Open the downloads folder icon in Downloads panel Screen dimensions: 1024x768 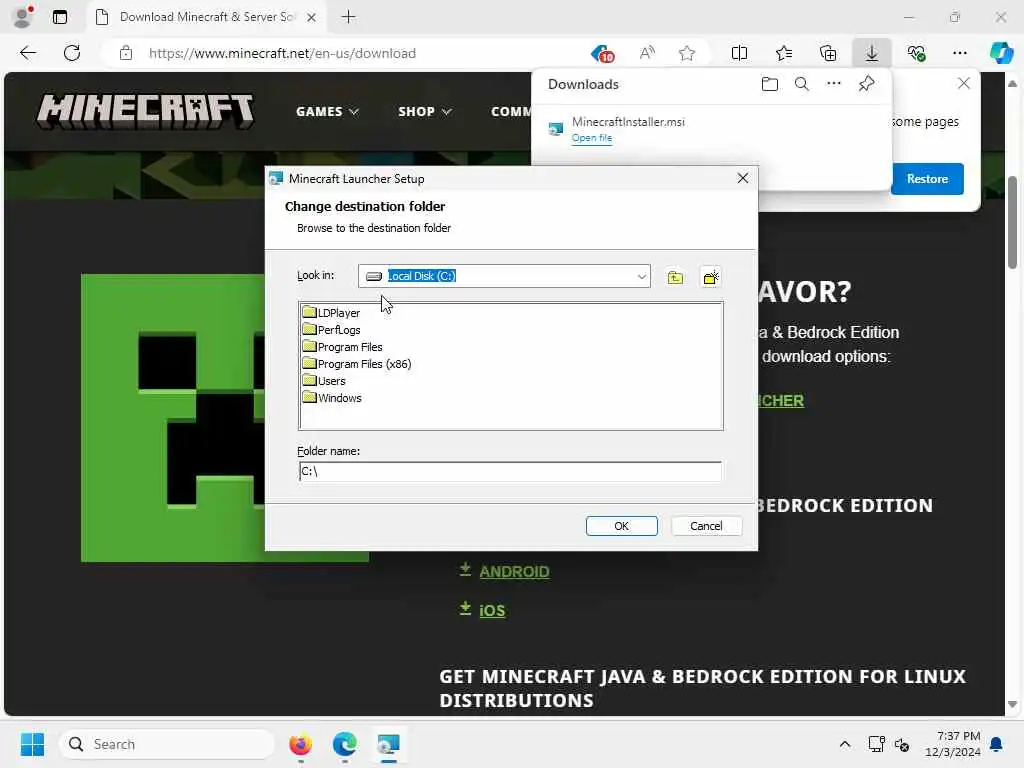tap(769, 84)
